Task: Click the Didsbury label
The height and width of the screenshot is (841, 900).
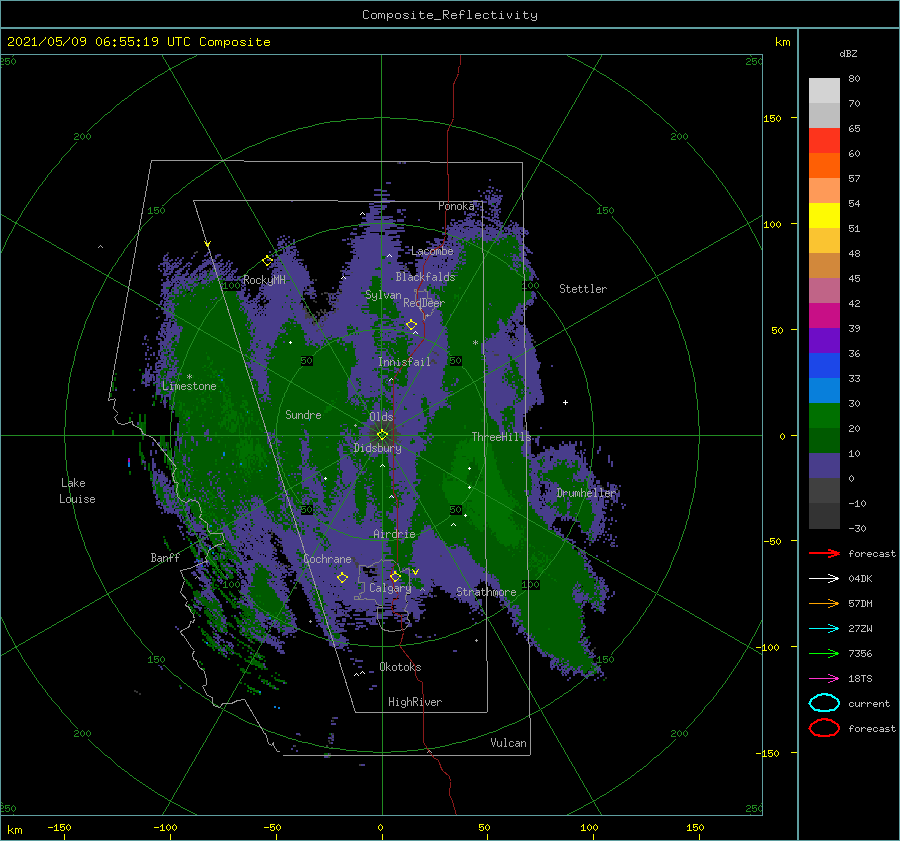Action: pos(377,448)
